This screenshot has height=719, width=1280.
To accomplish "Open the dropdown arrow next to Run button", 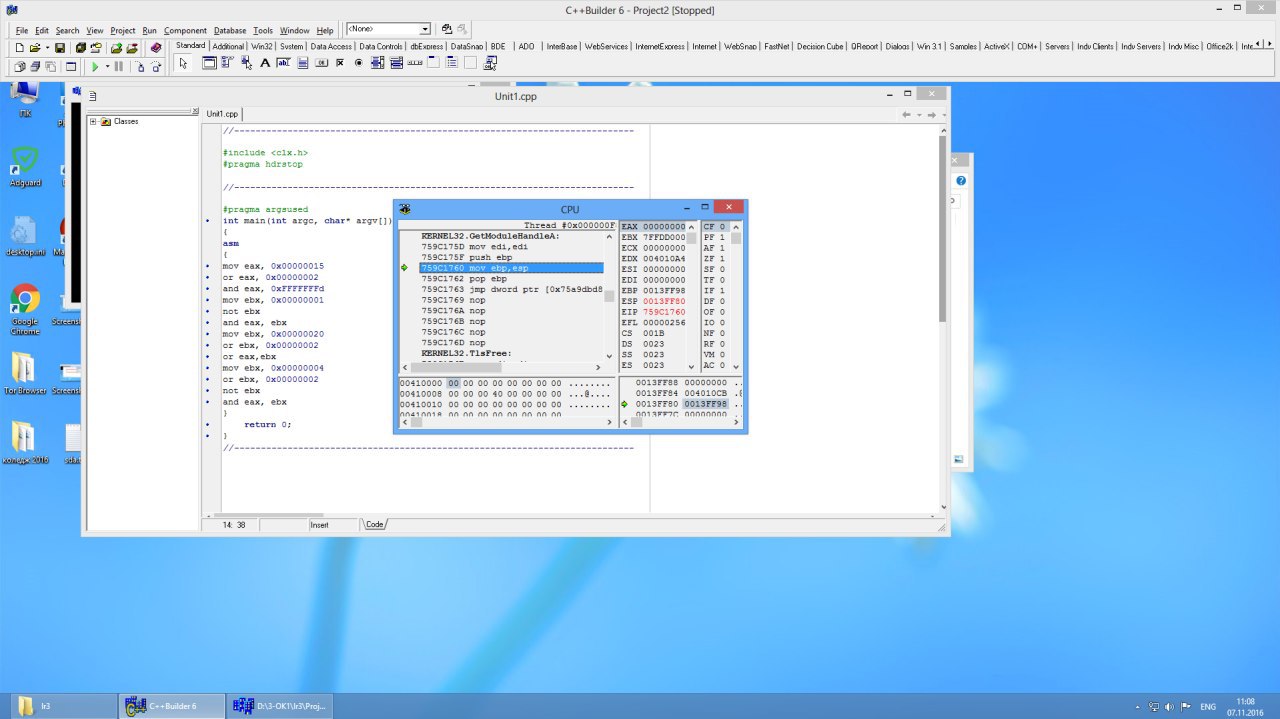I will click(x=107, y=67).
